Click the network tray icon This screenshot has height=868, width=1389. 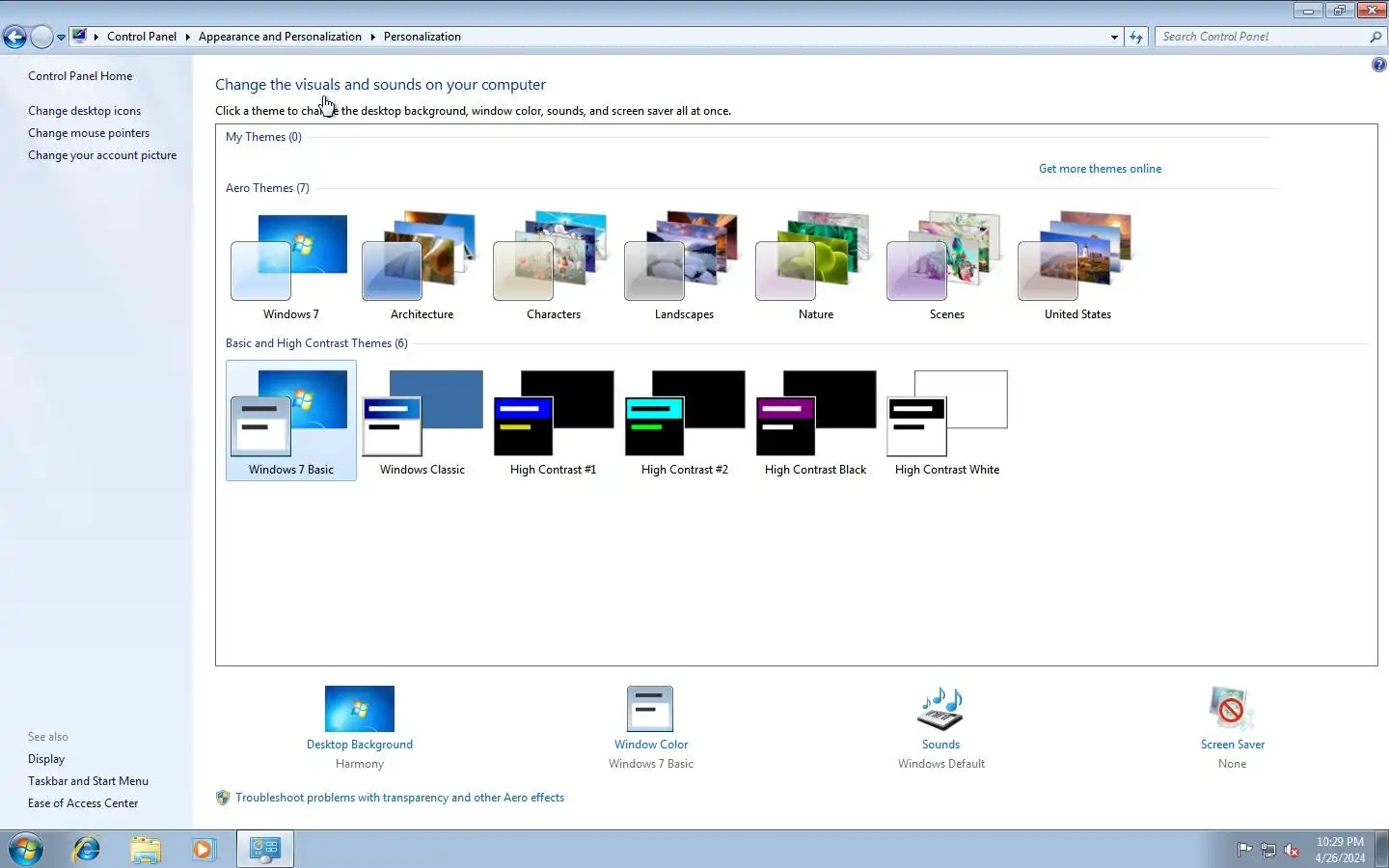click(x=1268, y=850)
